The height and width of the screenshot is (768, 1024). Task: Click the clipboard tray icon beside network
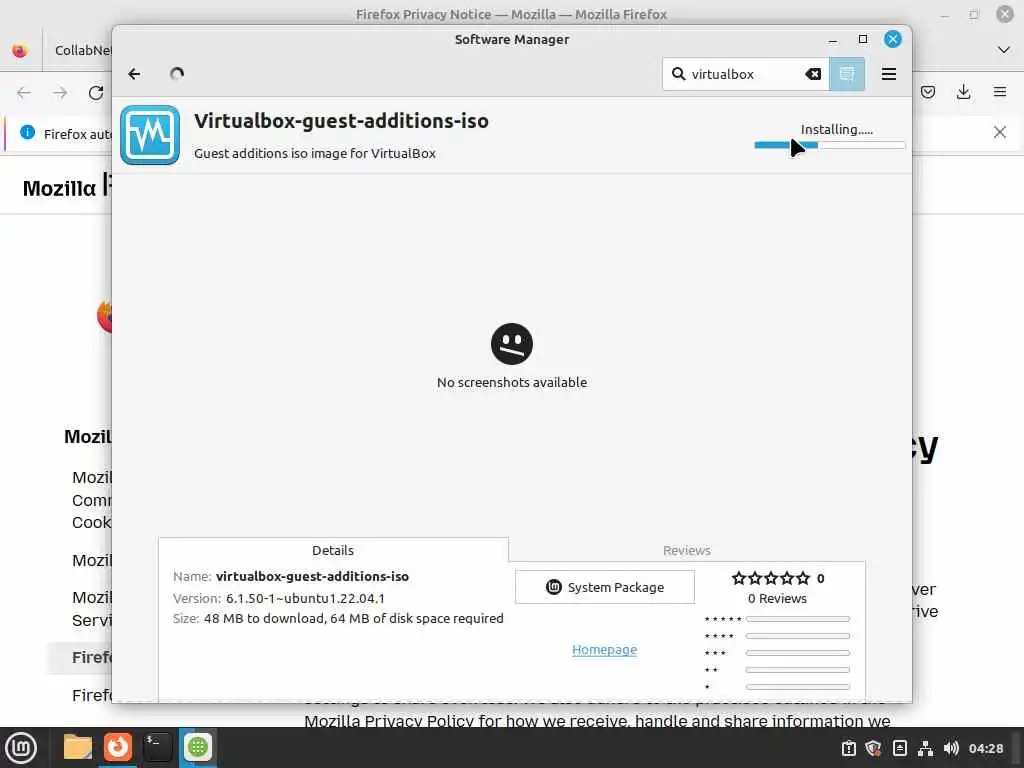click(900, 748)
